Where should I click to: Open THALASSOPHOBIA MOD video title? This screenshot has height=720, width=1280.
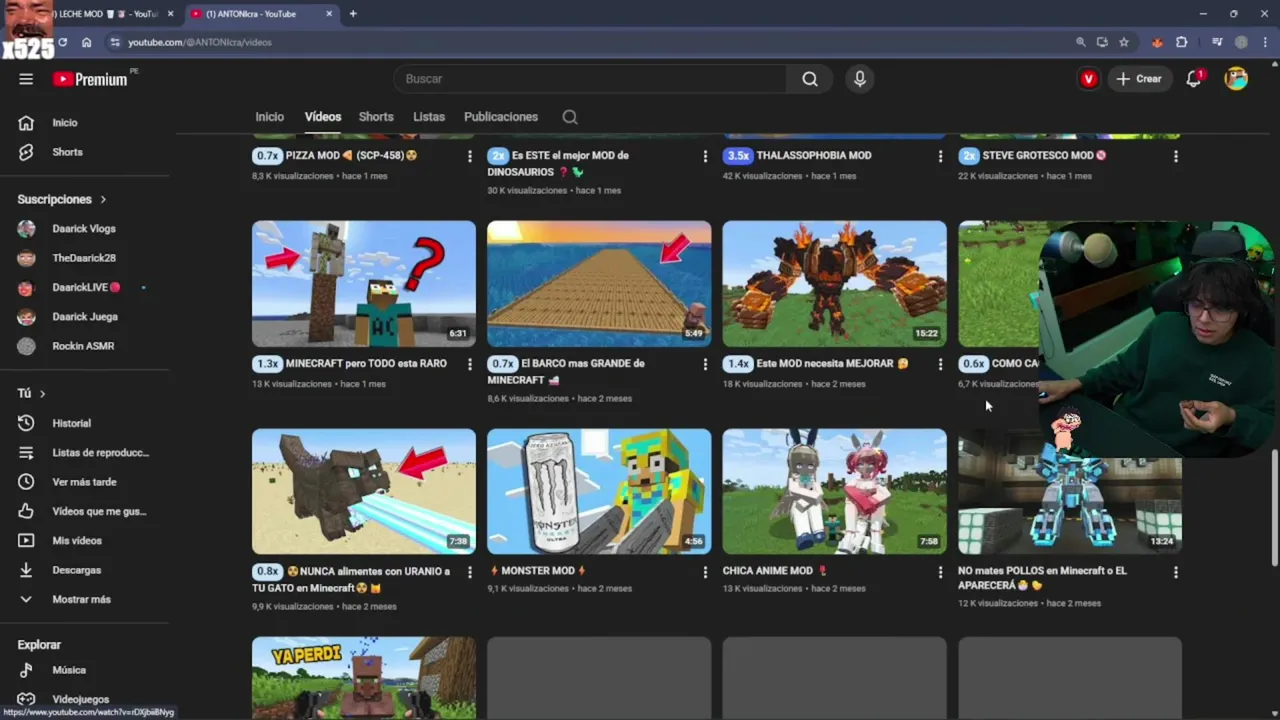point(814,156)
